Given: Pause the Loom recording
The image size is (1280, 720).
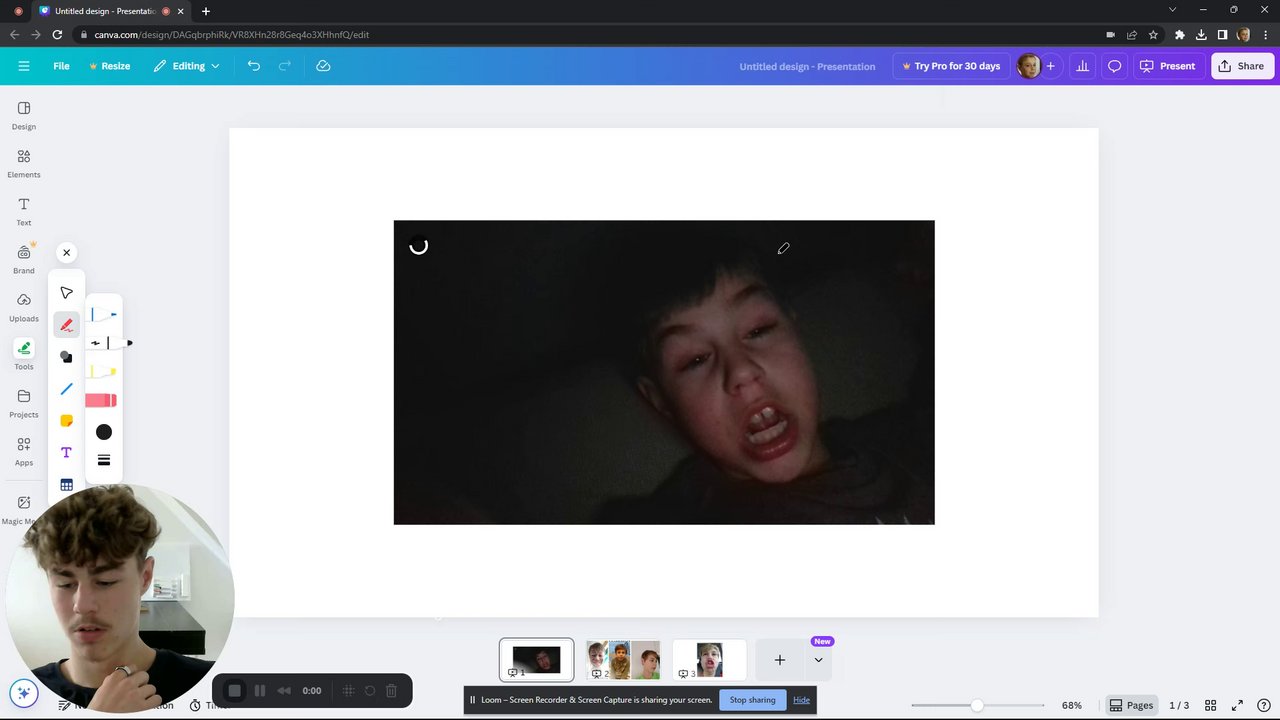Looking at the screenshot, I should point(260,690).
